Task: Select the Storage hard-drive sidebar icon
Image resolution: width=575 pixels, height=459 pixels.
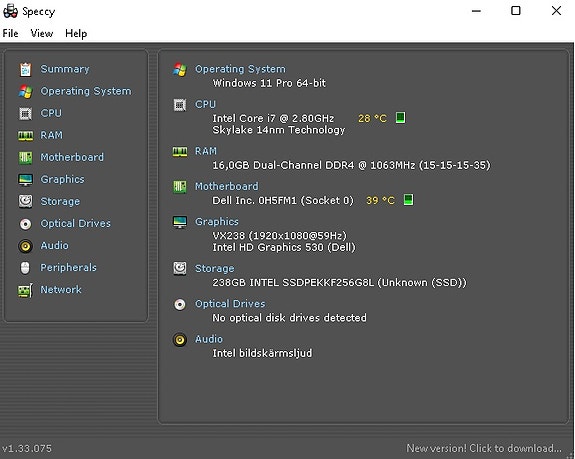Action: (x=25, y=201)
